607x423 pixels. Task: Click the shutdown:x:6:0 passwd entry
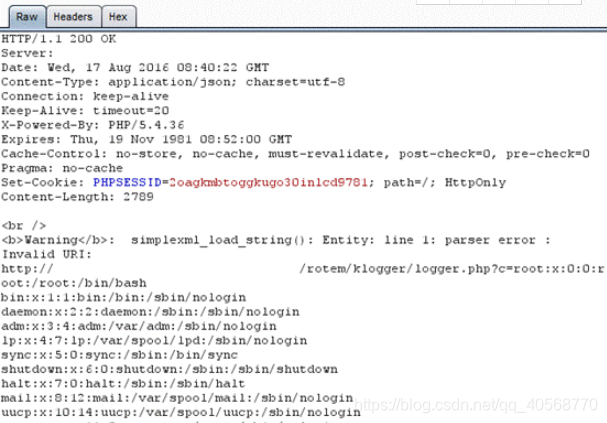[x=170, y=369]
